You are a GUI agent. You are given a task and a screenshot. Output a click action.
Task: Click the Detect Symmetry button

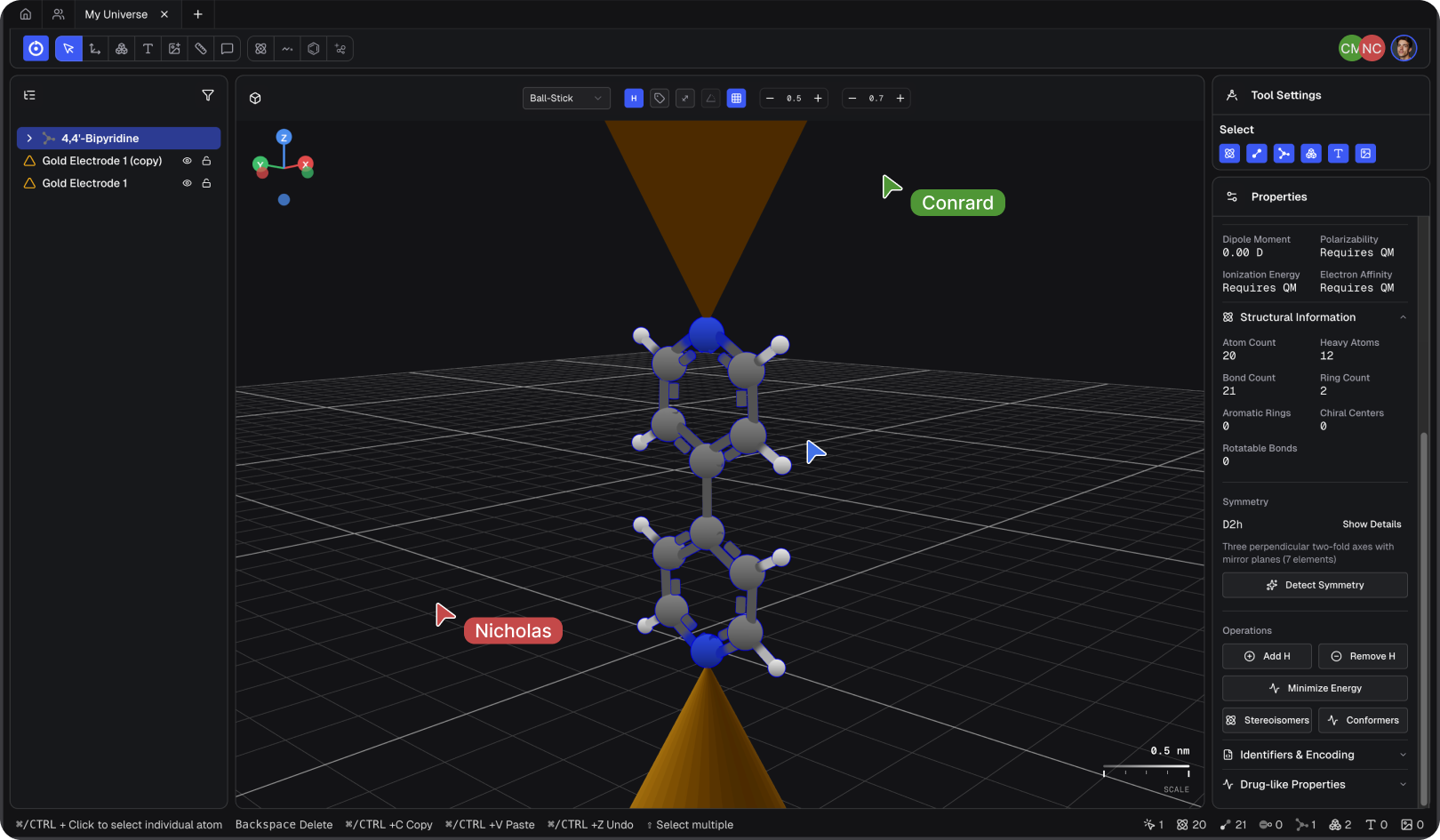1314,585
